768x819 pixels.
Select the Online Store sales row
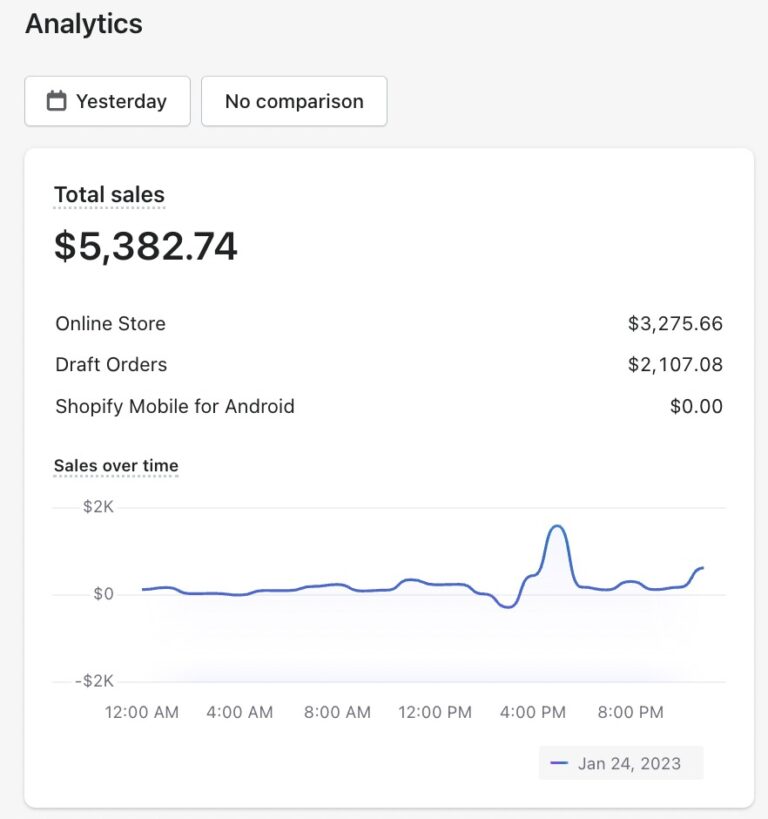(x=389, y=323)
